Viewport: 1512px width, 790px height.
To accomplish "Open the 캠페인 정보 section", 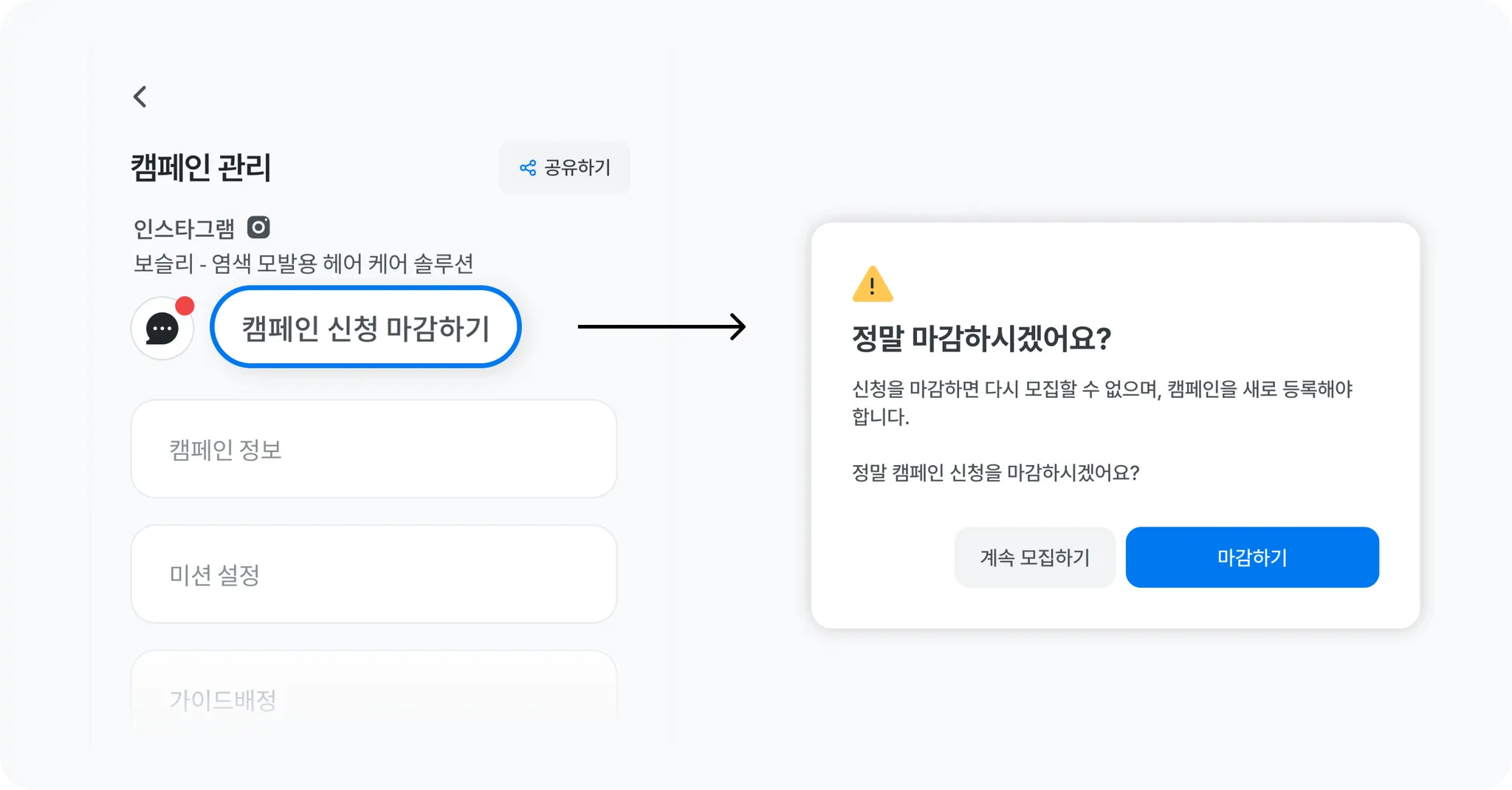I will click(374, 449).
